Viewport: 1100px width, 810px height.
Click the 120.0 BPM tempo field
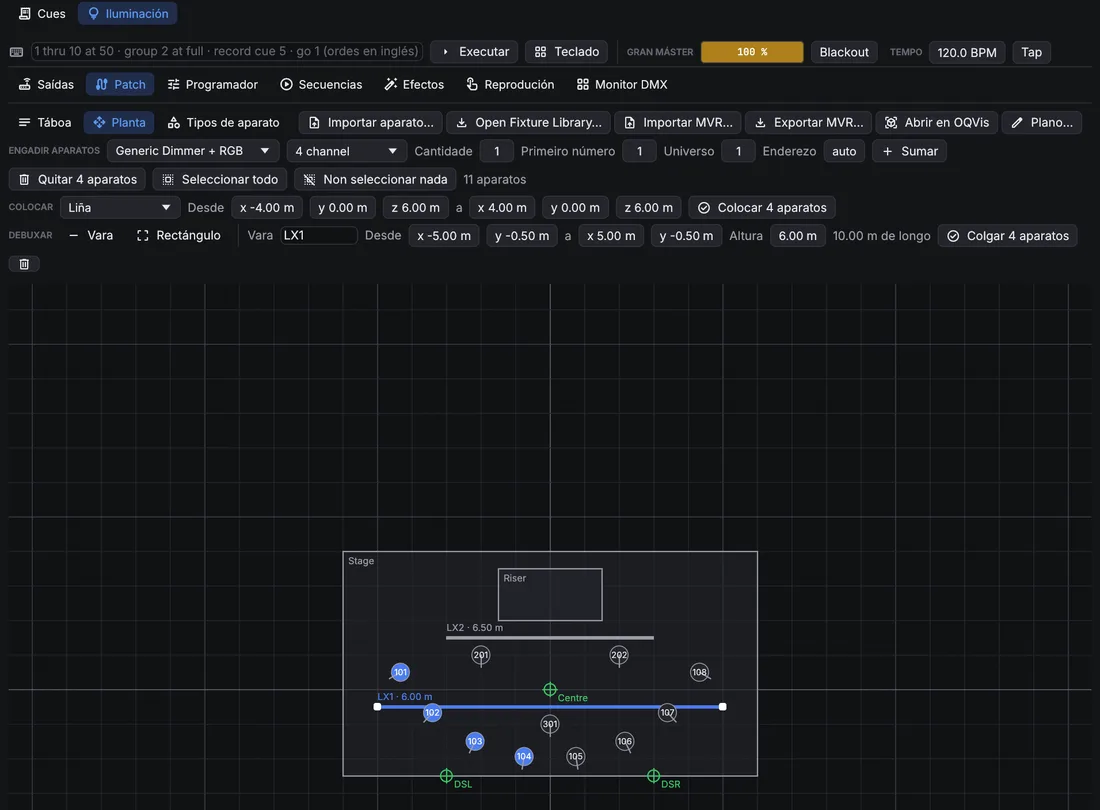point(967,52)
